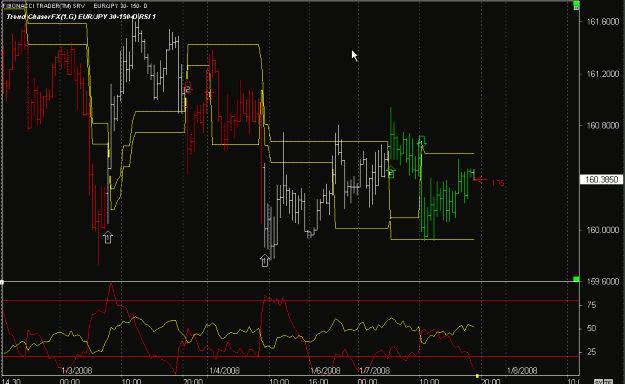The width and height of the screenshot is (625, 384).
Task: Click the yellow marker on the time axis
Action: click(x=477, y=376)
